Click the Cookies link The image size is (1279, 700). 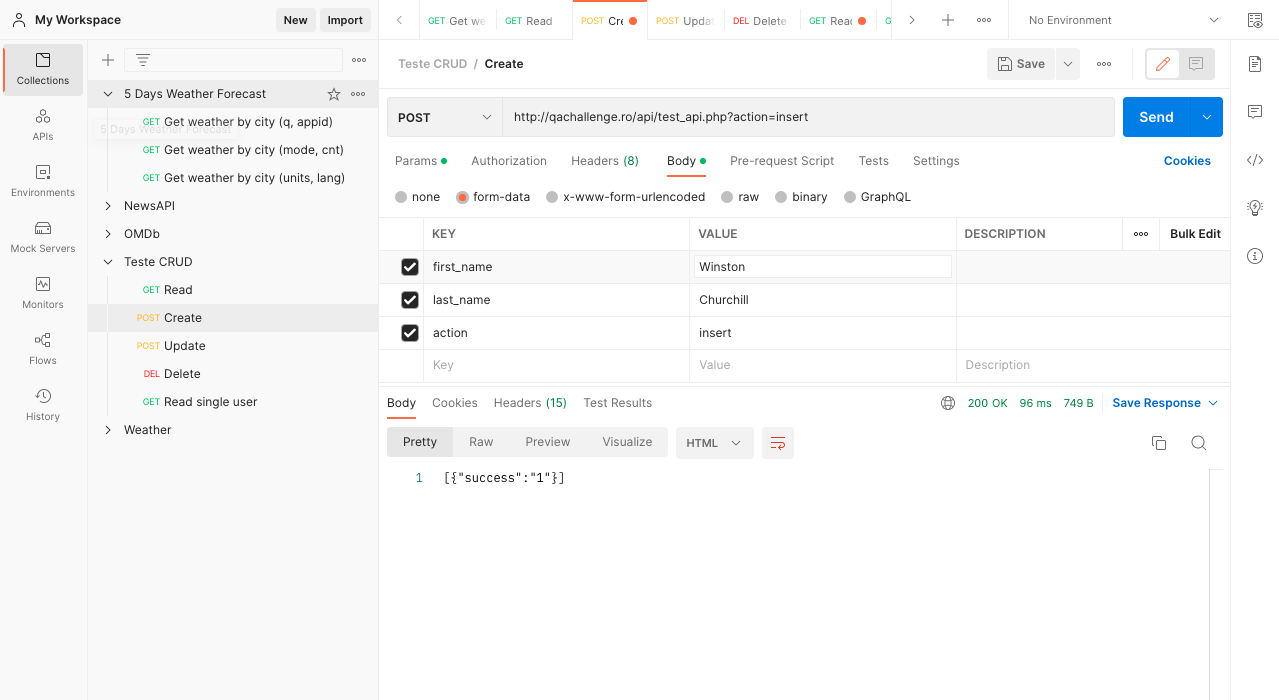[x=1187, y=161]
